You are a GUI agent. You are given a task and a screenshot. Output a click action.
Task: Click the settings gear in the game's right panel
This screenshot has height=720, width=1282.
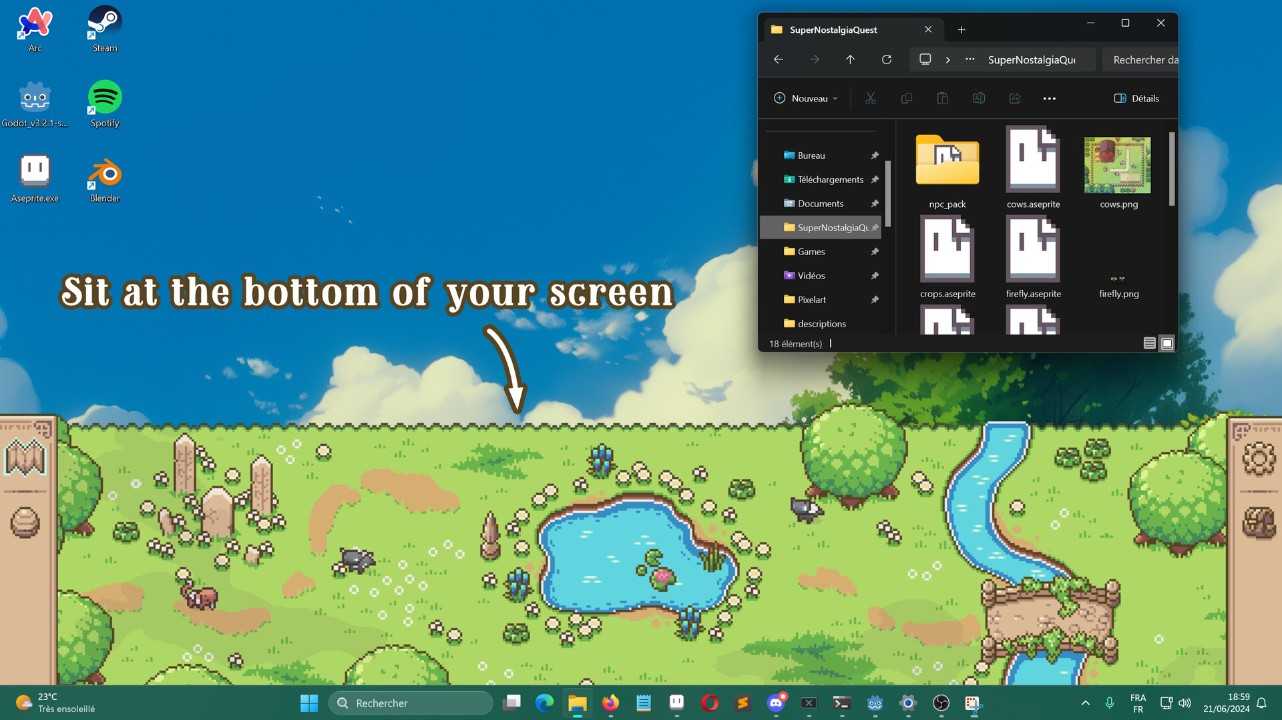click(x=1258, y=459)
